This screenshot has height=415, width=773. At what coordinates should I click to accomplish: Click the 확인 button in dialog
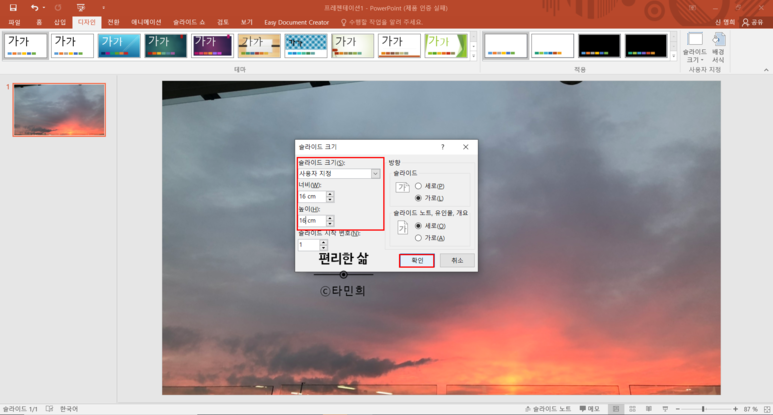pos(417,260)
